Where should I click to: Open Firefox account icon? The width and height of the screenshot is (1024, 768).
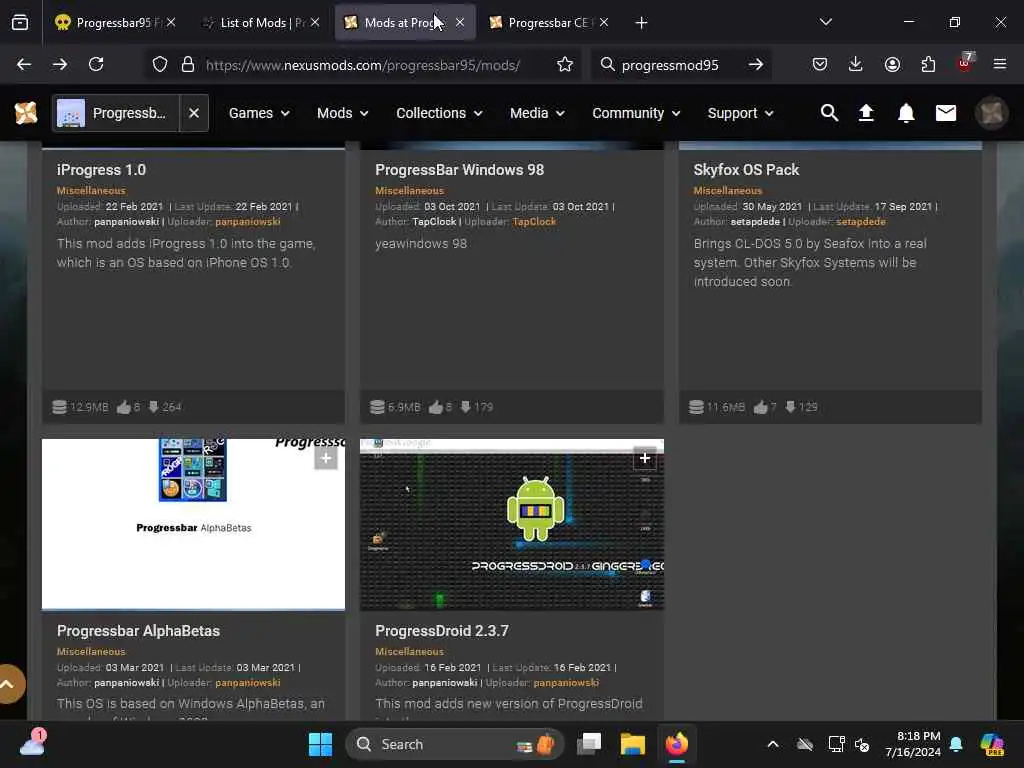pyautogui.click(x=892, y=64)
